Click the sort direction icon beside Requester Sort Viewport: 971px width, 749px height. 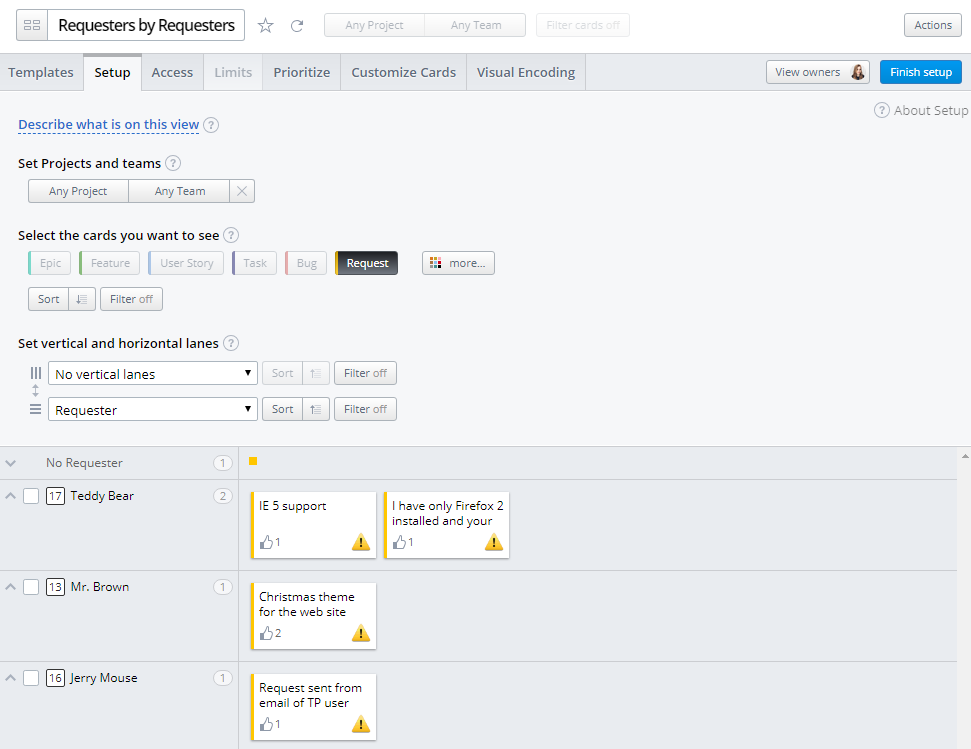315,408
